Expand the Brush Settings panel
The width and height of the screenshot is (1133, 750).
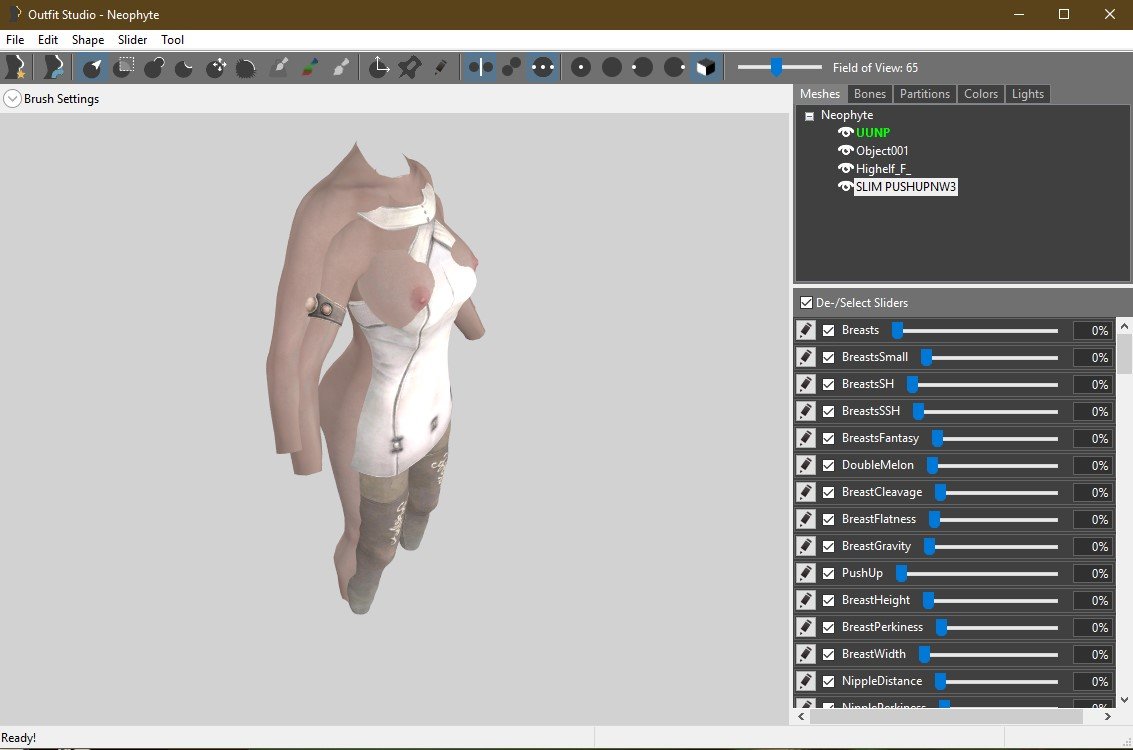12,99
